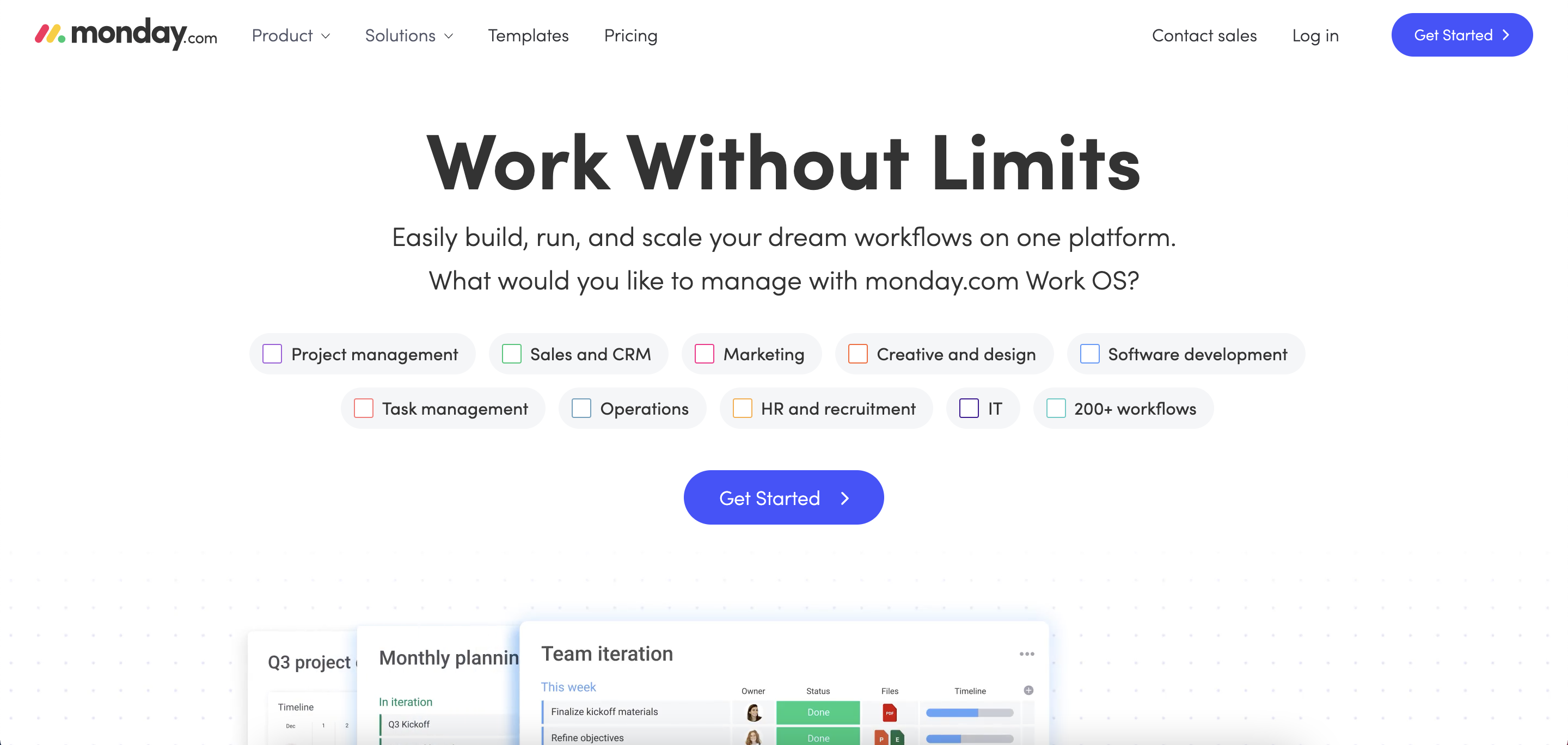This screenshot has height=745, width=1568.
Task: Open the Templates menu item
Action: [527, 35]
